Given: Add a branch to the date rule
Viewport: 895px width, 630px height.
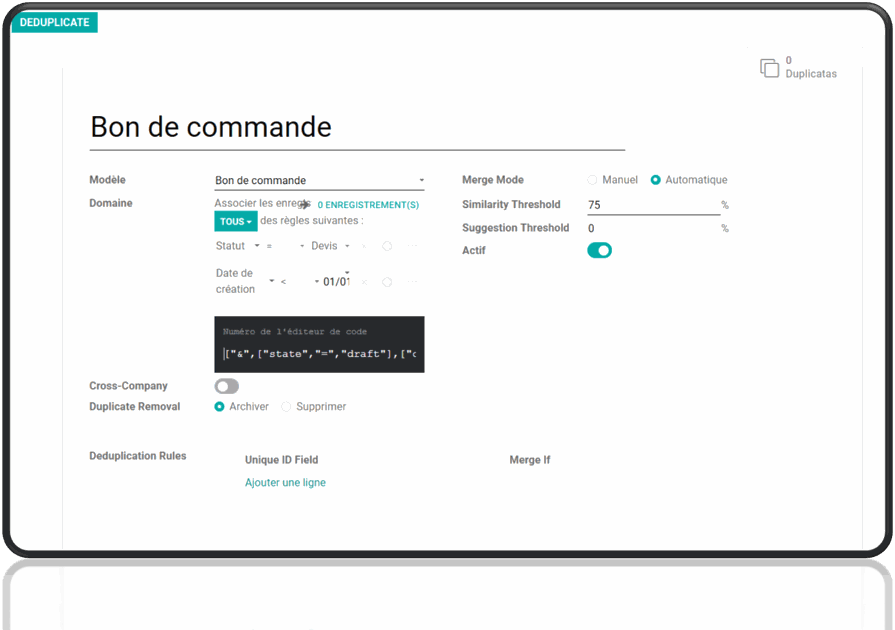Looking at the screenshot, I should (412, 281).
